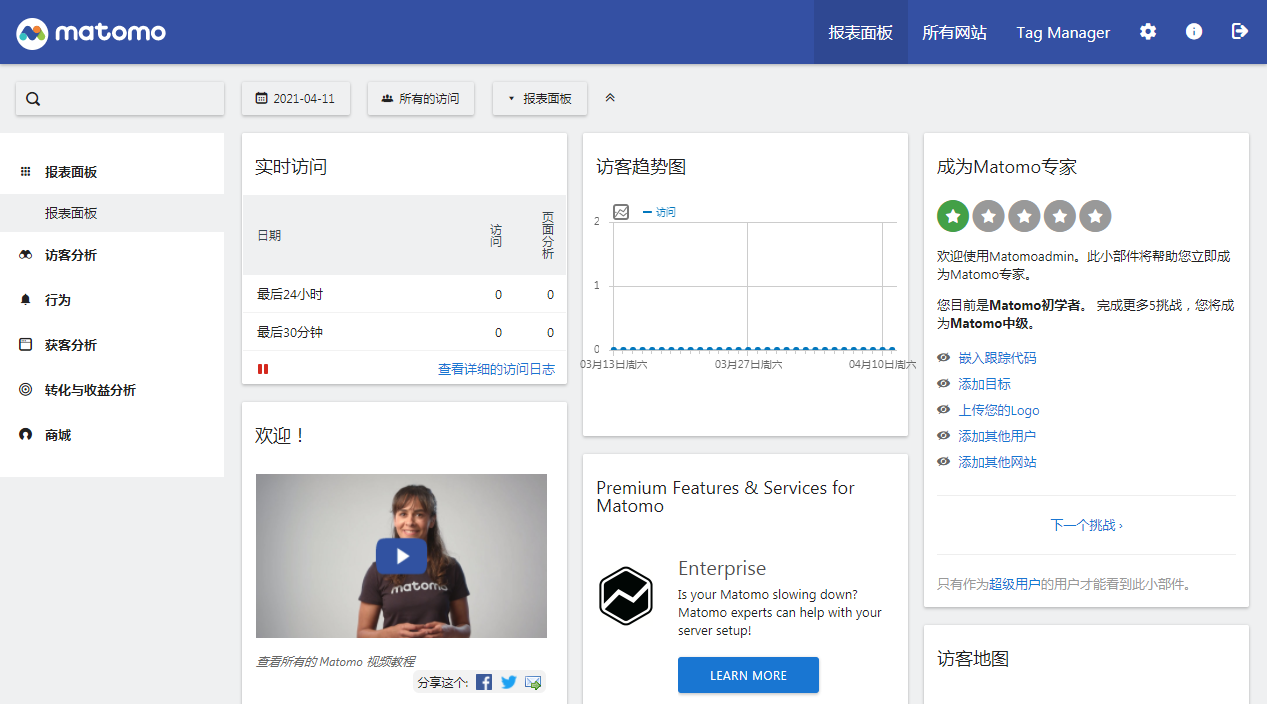Click the bell icon for 行为

click(26, 300)
